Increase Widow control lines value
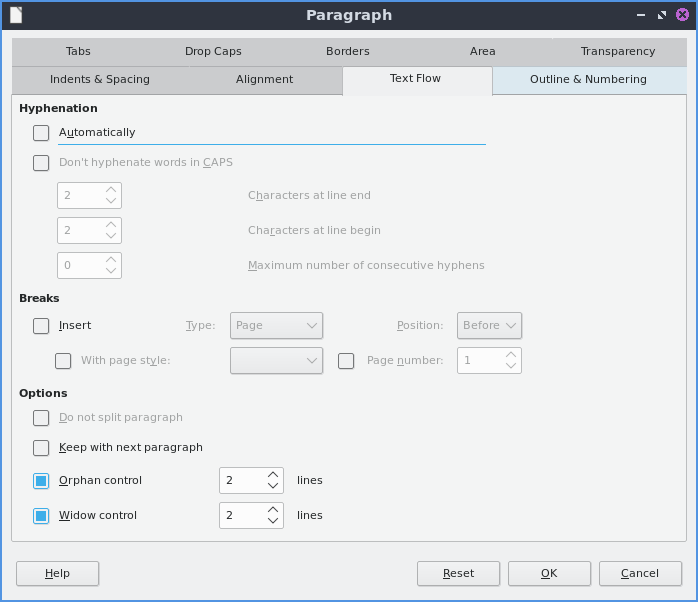The width and height of the screenshot is (698, 602). coord(273,510)
